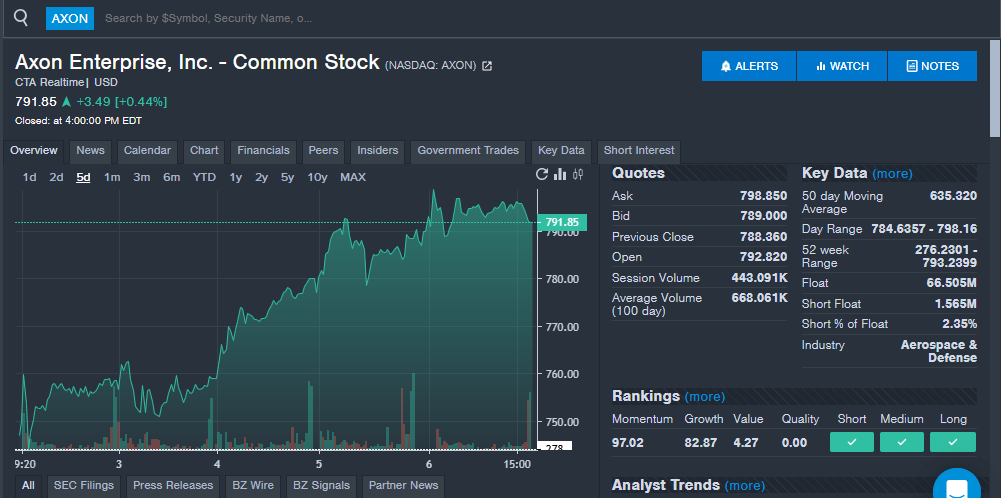This screenshot has width=1001, height=498.
Task: Select the 5d chart range
Action: (x=83, y=177)
